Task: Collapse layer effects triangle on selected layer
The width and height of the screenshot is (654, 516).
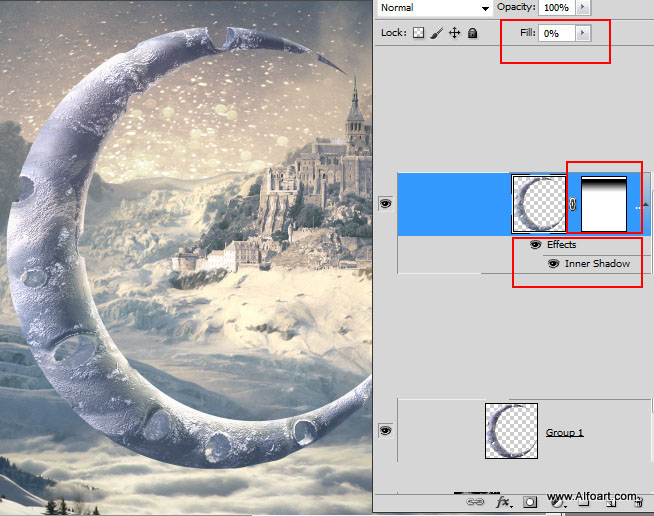Action: pos(646,204)
